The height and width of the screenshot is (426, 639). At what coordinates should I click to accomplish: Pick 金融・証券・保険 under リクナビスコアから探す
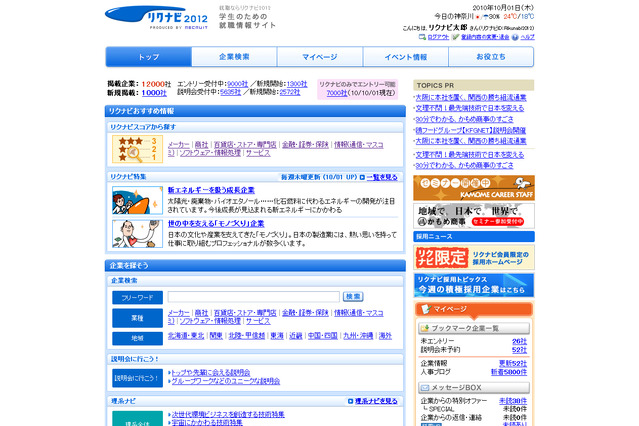click(305, 145)
